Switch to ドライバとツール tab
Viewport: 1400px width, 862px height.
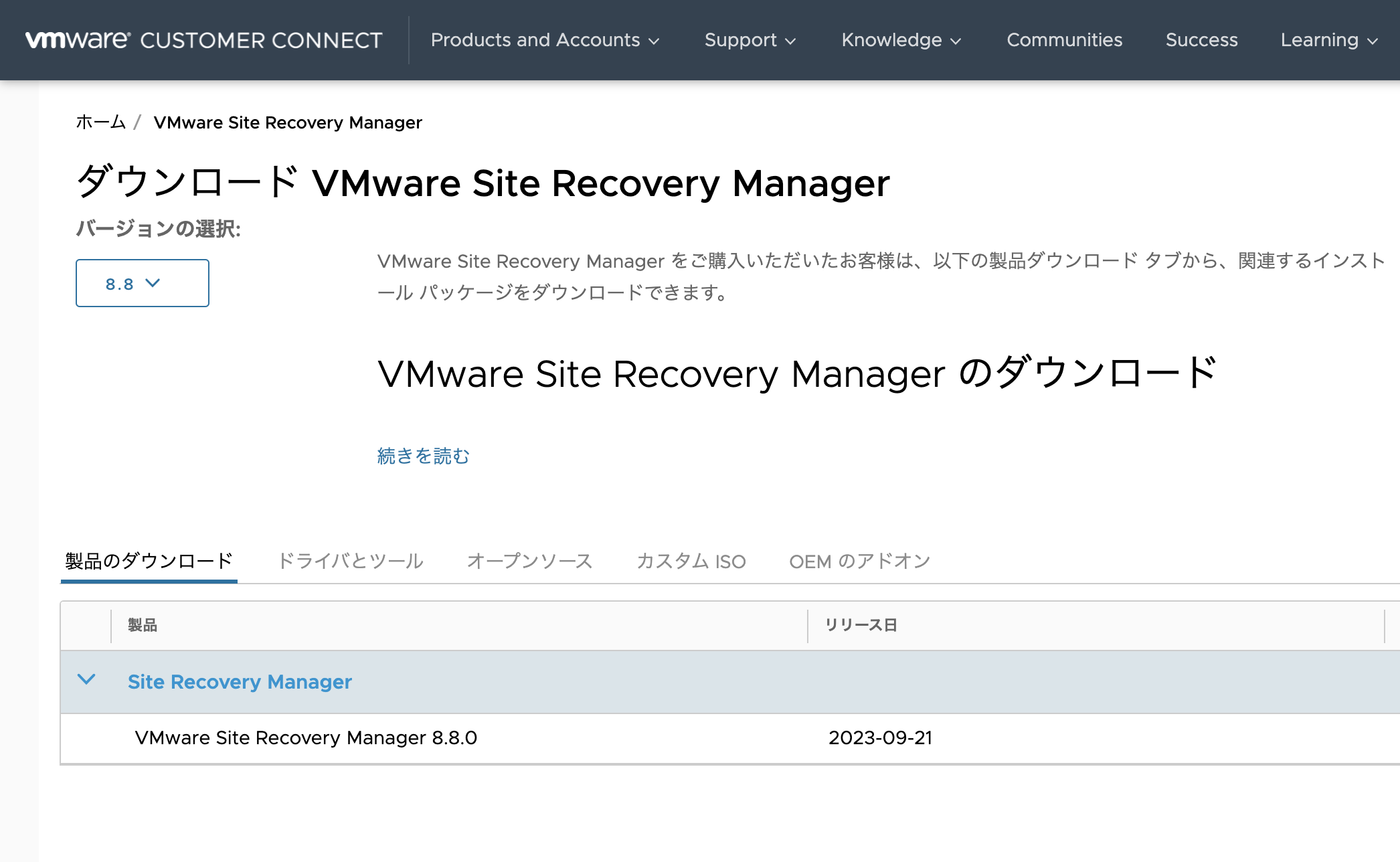coord(351,561)
